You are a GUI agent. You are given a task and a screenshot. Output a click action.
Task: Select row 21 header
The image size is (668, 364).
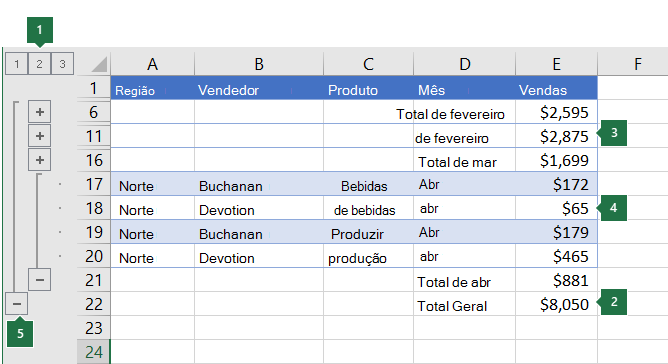(94, 280)
